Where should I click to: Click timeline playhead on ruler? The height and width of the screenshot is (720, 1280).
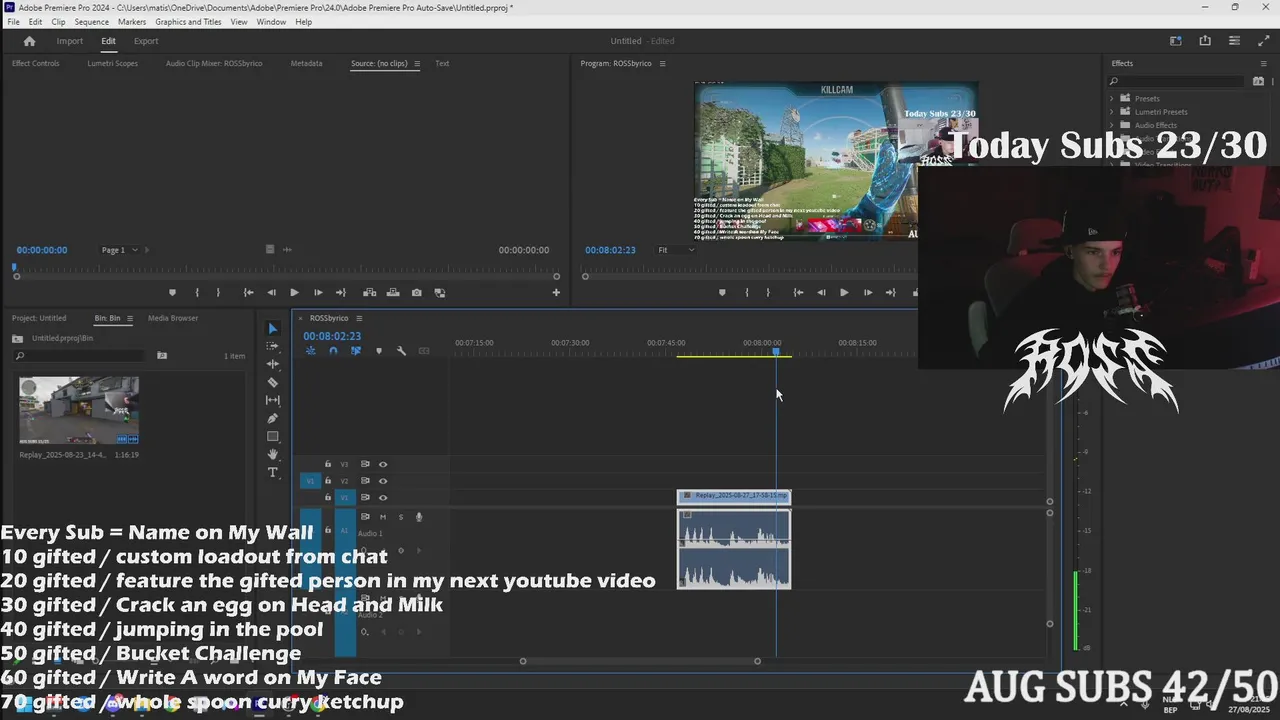[776, 351]
